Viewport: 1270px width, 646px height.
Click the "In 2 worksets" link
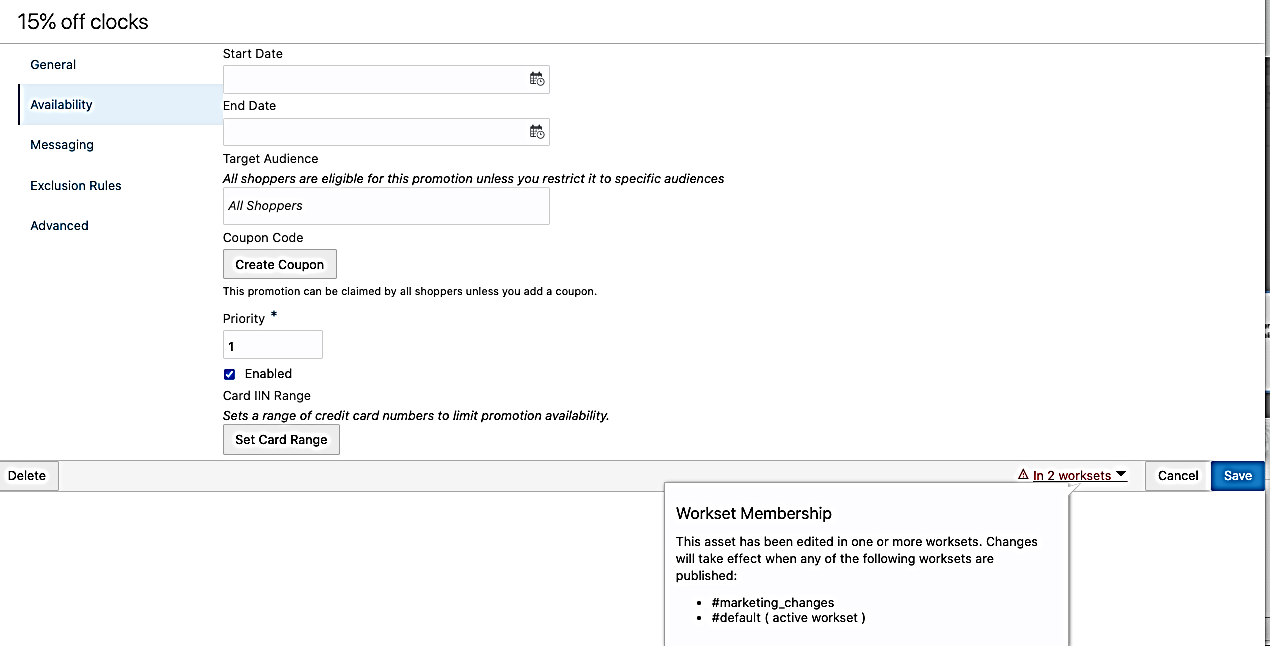tap(1072, 476)
